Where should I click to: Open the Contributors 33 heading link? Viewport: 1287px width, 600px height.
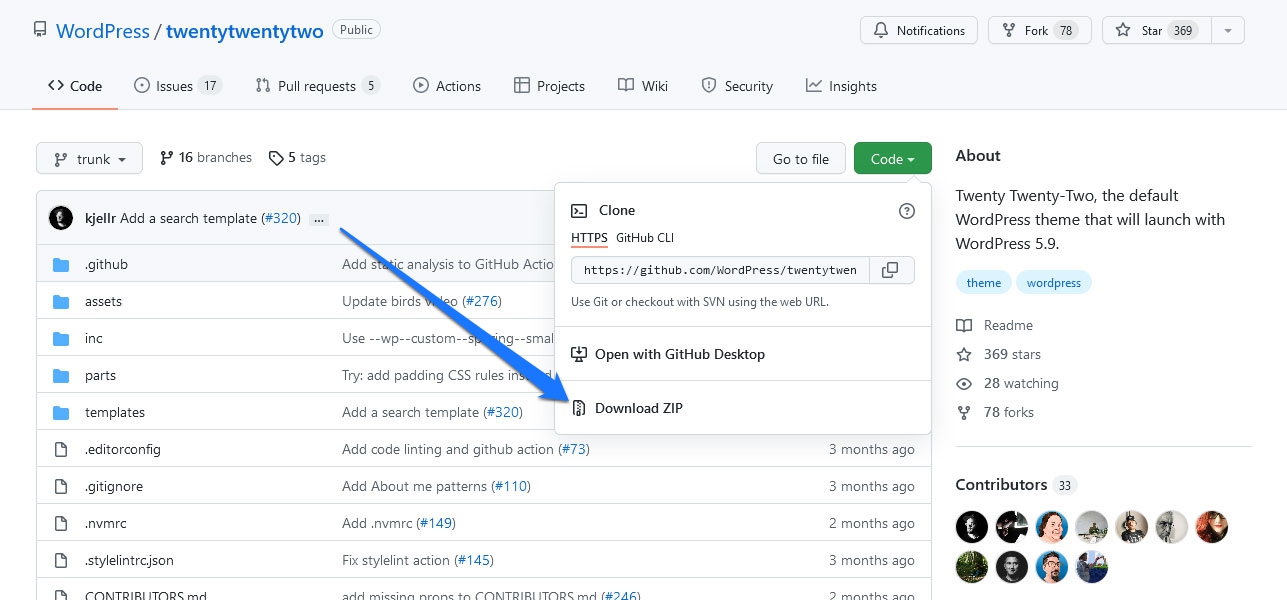pos(1016,485)
